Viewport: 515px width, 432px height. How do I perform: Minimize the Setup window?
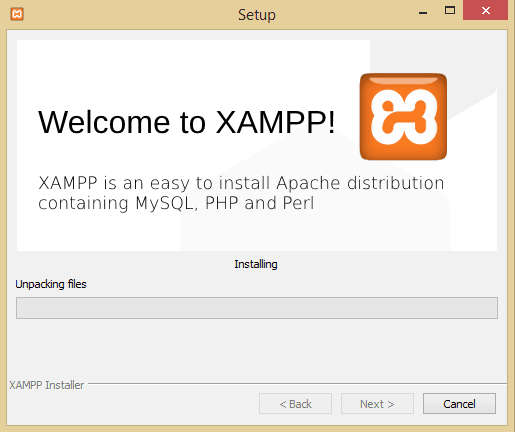coord(423,13)
